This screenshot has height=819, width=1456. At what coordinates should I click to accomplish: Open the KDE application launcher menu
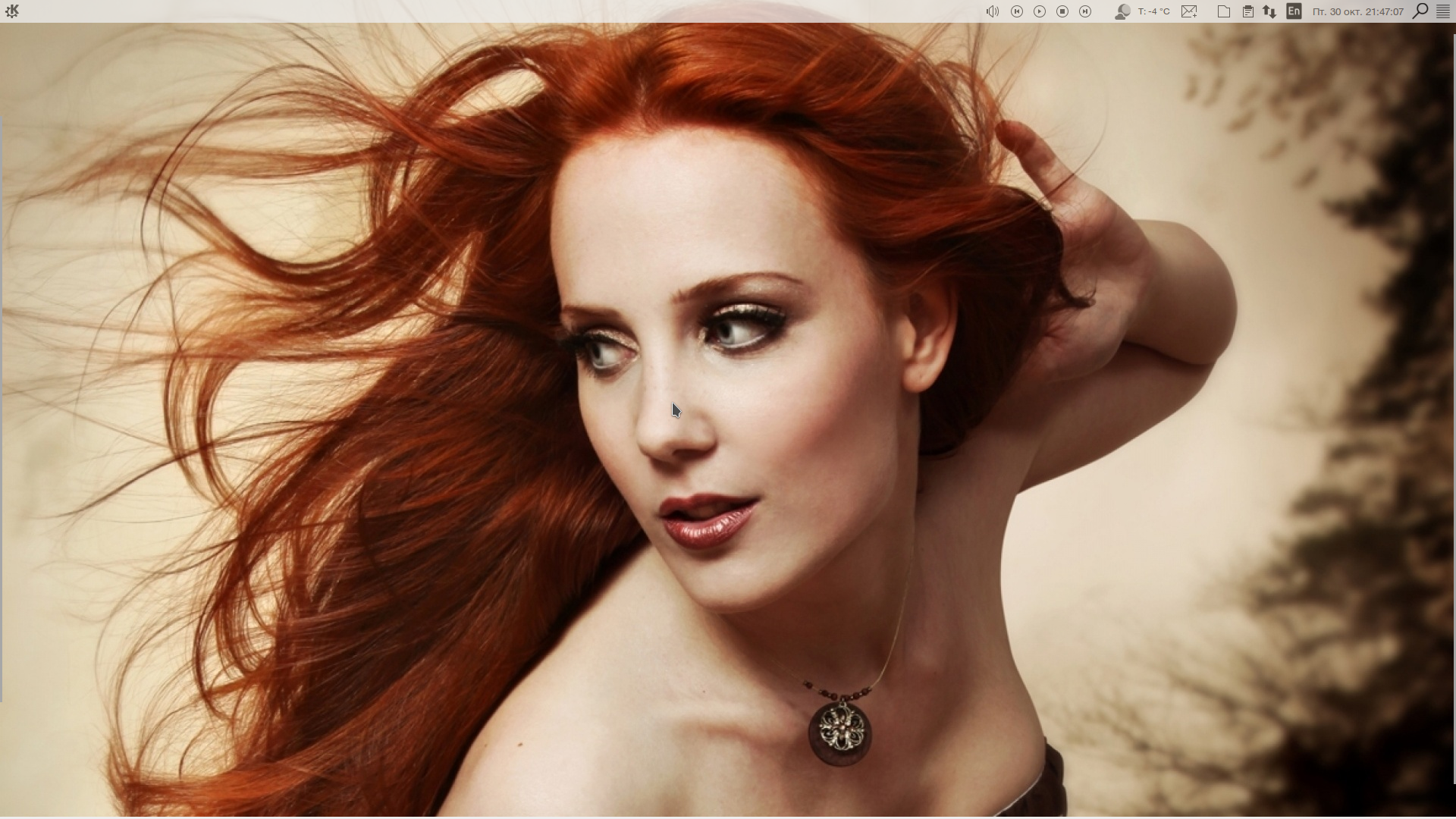11,11
